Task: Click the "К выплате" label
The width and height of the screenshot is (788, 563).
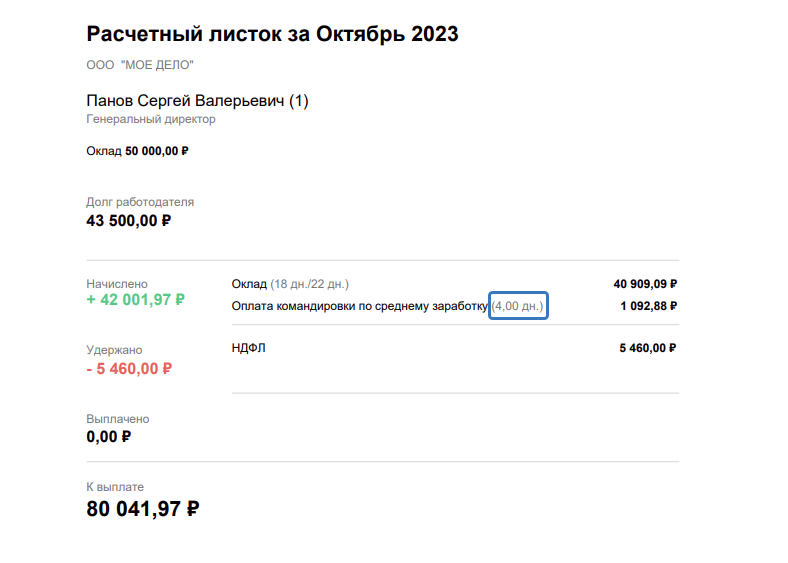Action: pyautogui.click(x=114, y=487)
